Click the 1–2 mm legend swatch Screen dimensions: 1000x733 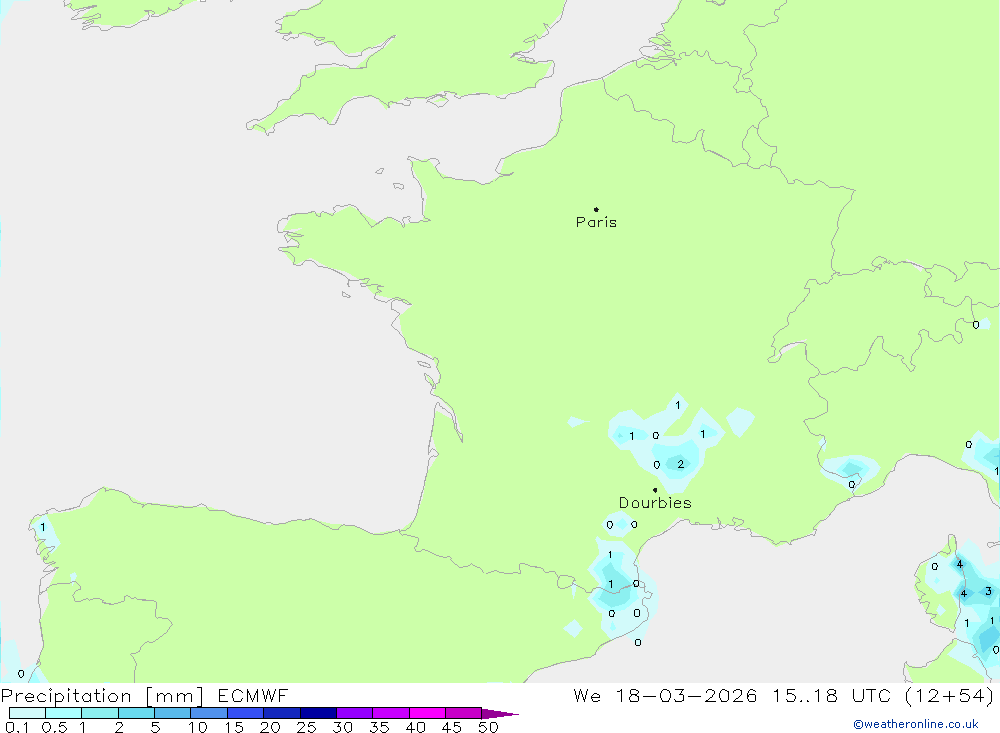(x=100, y=713)
